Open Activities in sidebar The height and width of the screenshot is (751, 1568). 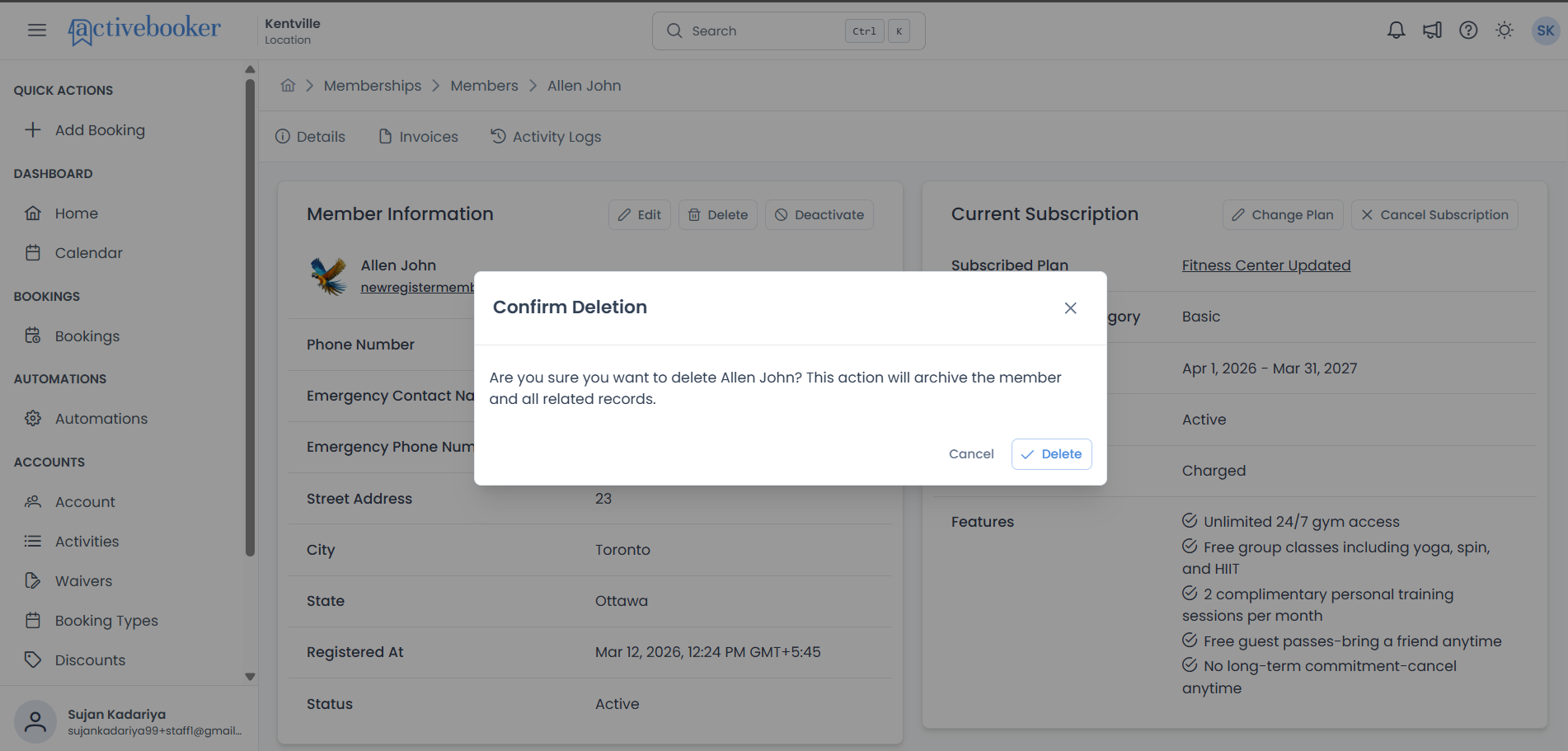(87, 542)
